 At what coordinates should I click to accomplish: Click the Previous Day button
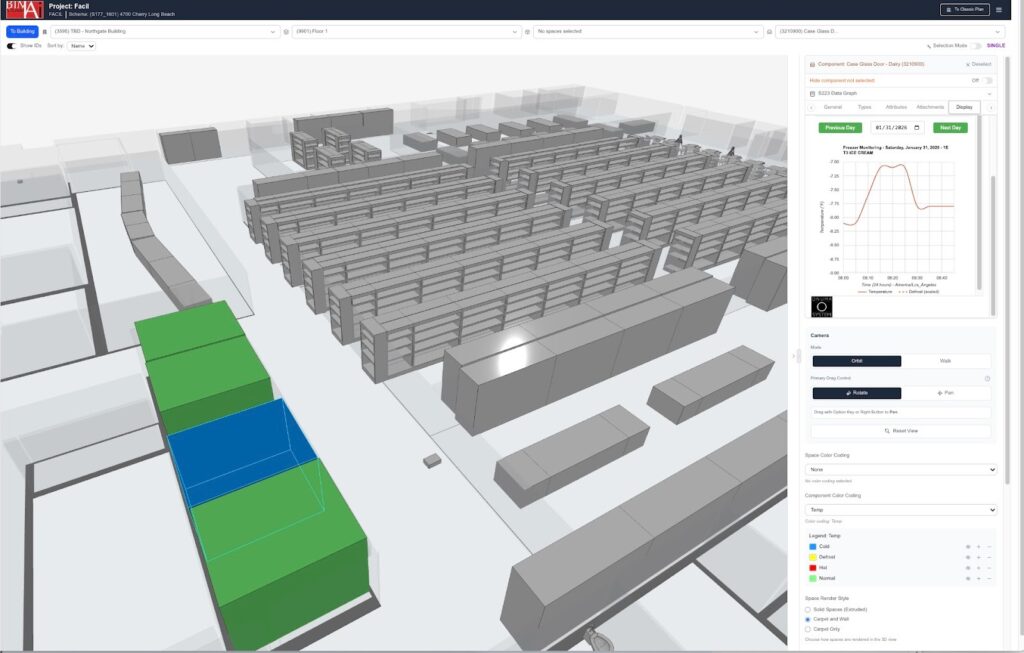(839, 128)
